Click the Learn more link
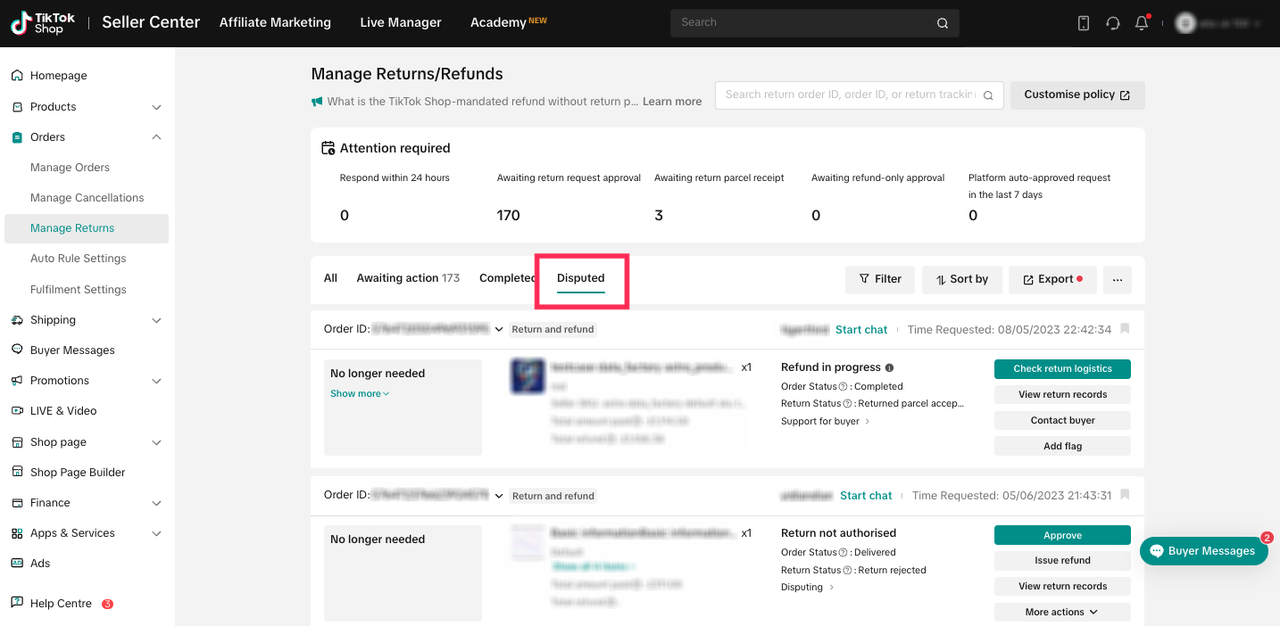Viewport: 1280px width, 626px height. tap(672, 101)
